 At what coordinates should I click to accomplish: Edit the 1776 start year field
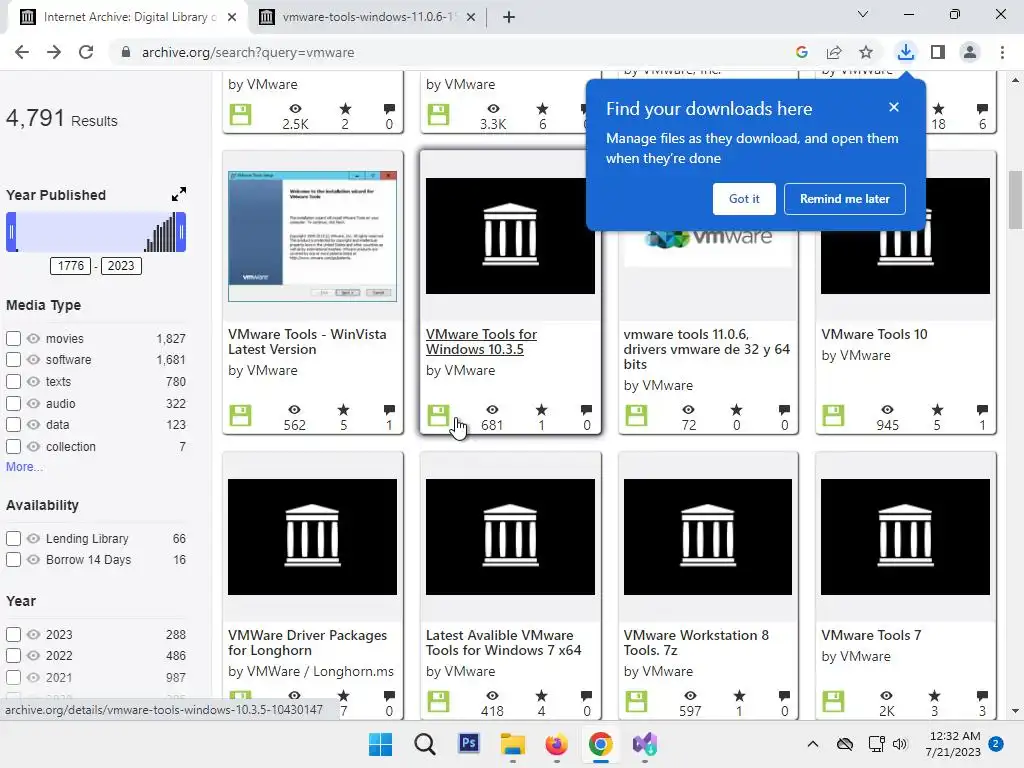(71, 266)
